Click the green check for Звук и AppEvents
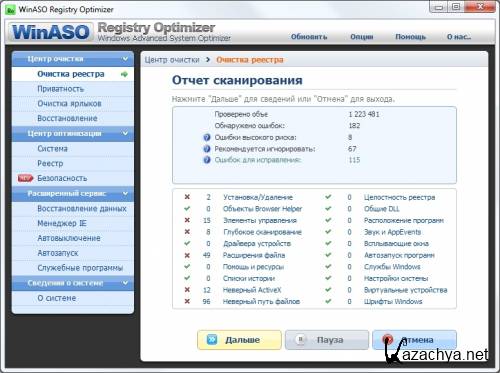This screenshot has width=500, height=373. point(328,232)
